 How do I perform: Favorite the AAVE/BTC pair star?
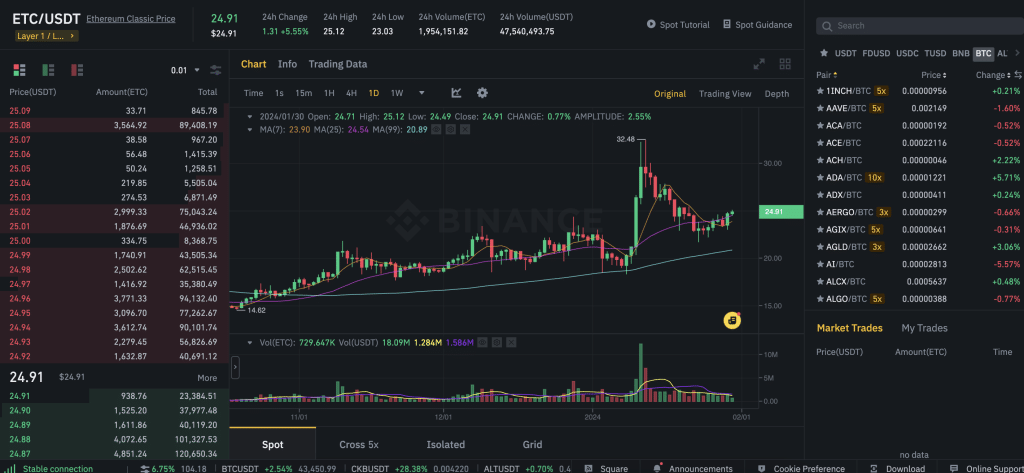click(820, 108)
